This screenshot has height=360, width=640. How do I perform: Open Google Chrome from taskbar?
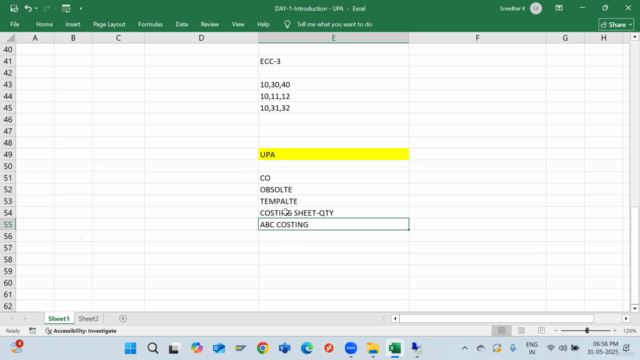point(263,348)
